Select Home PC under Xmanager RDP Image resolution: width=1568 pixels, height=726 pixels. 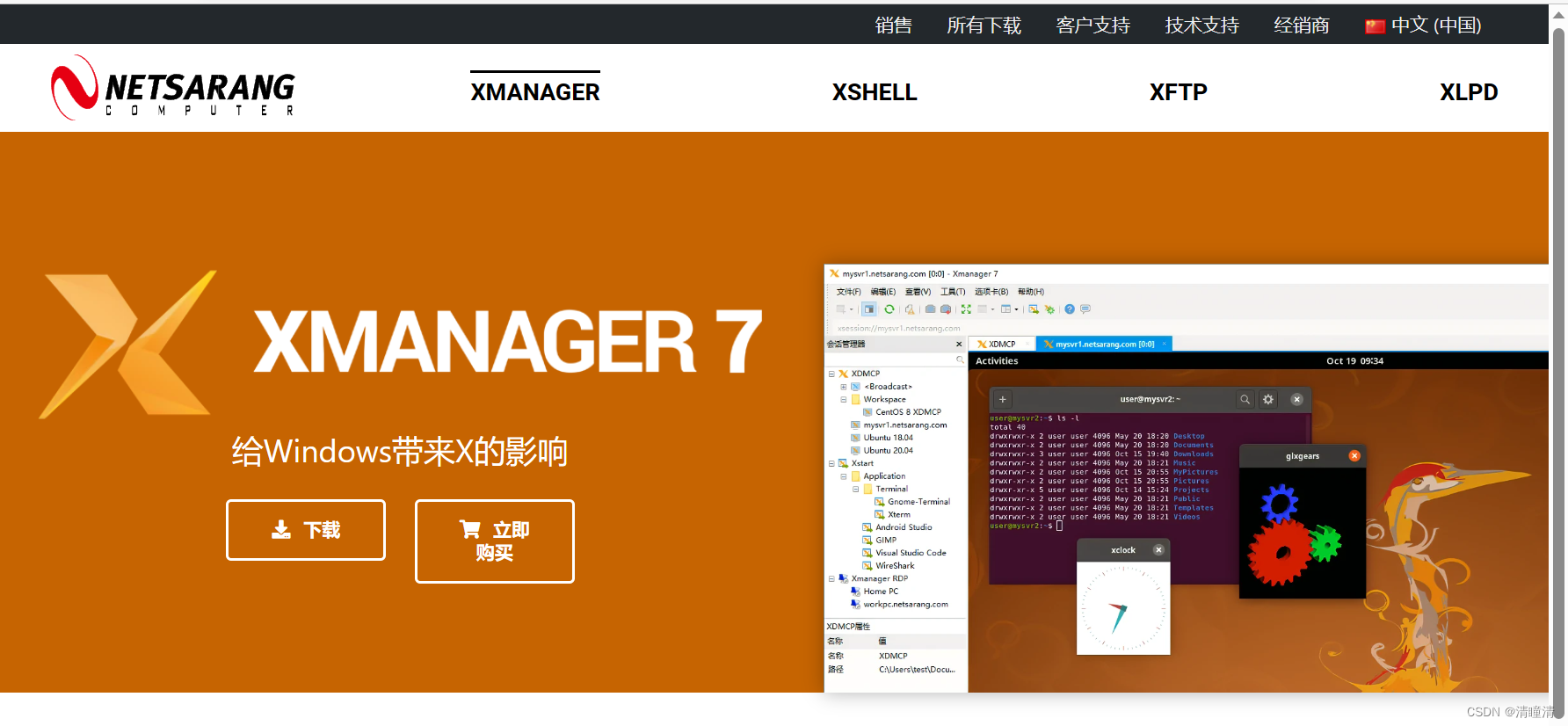[875, 592]
